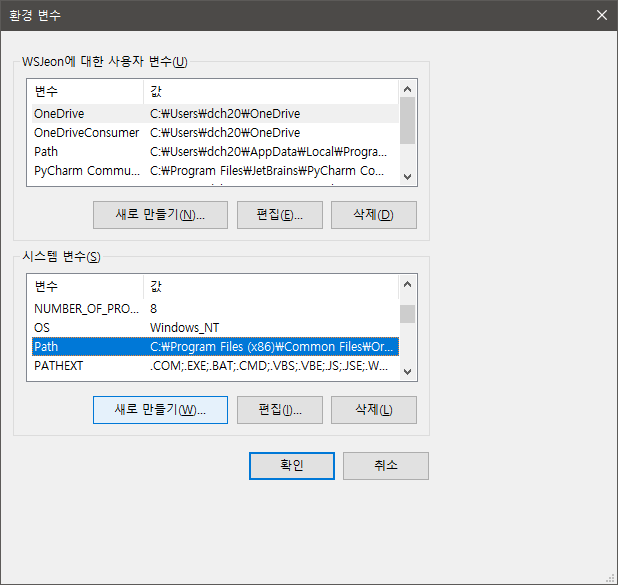
Task: Click value C:₩Program Files₩JetBrains₩PyCharm Co...
Action: tap(267, 171)
